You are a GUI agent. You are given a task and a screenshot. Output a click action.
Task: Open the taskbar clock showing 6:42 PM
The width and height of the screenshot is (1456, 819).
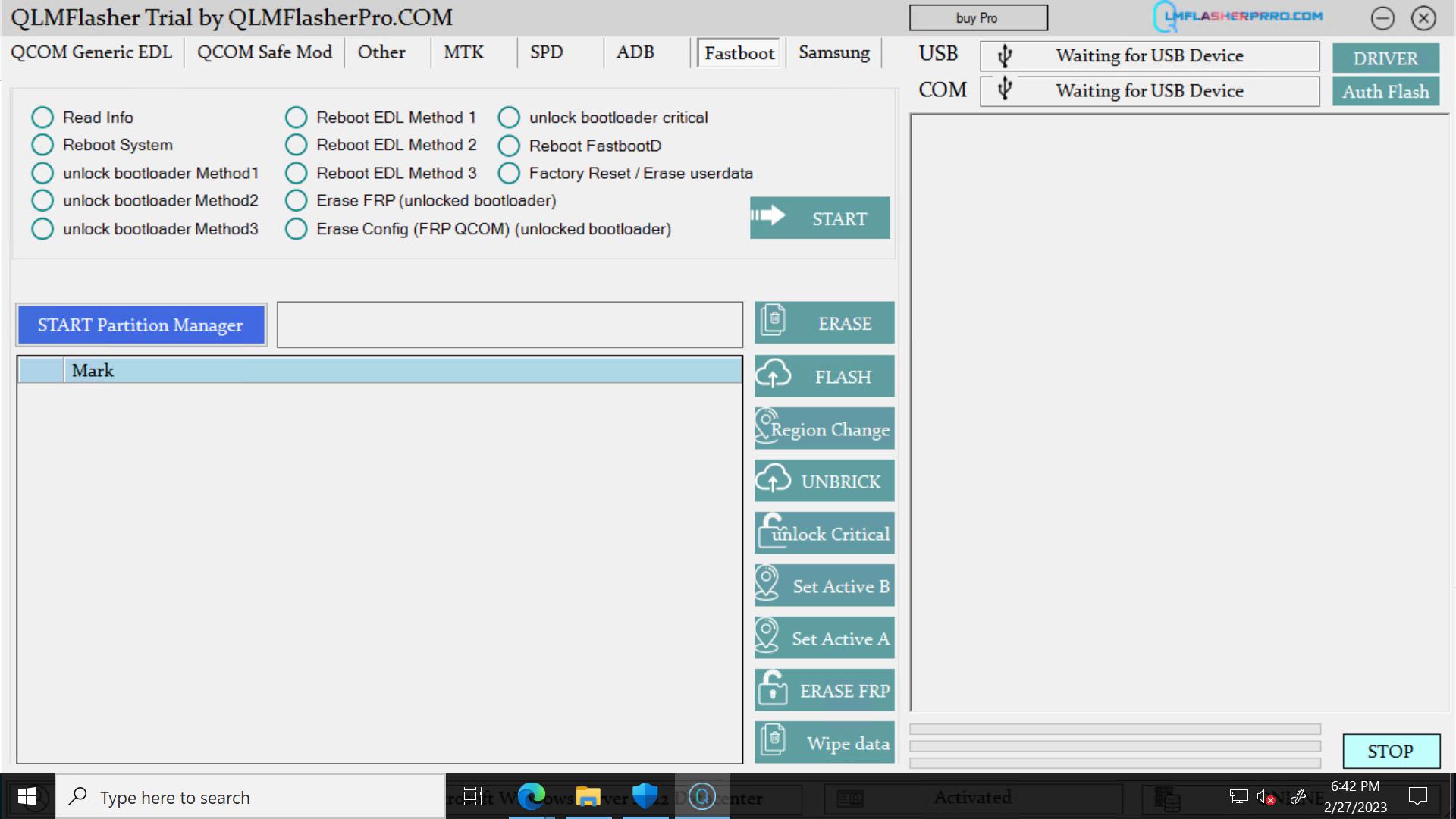(x=1355, y=796)
